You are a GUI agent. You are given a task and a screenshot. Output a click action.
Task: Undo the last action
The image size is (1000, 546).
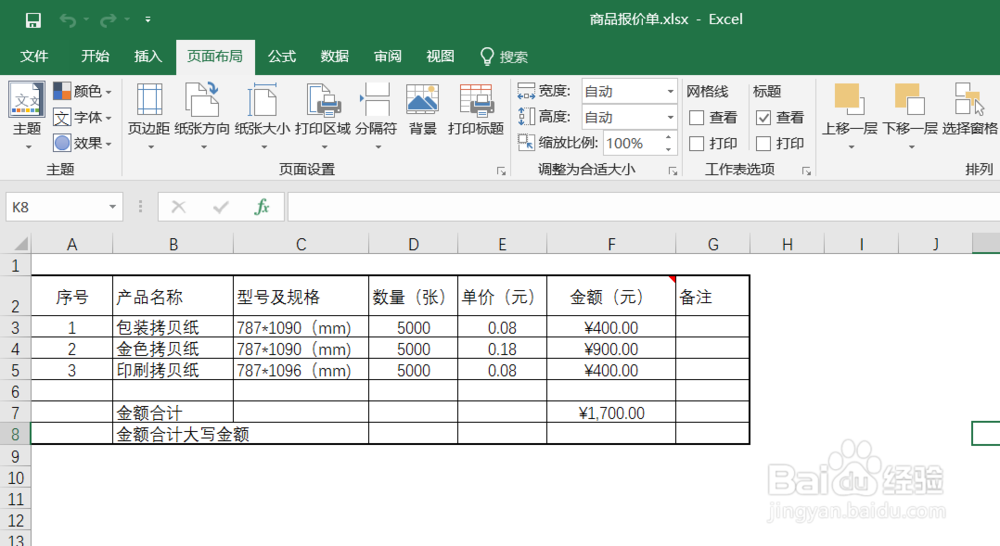pyautogui.click(x=68, y=20)
